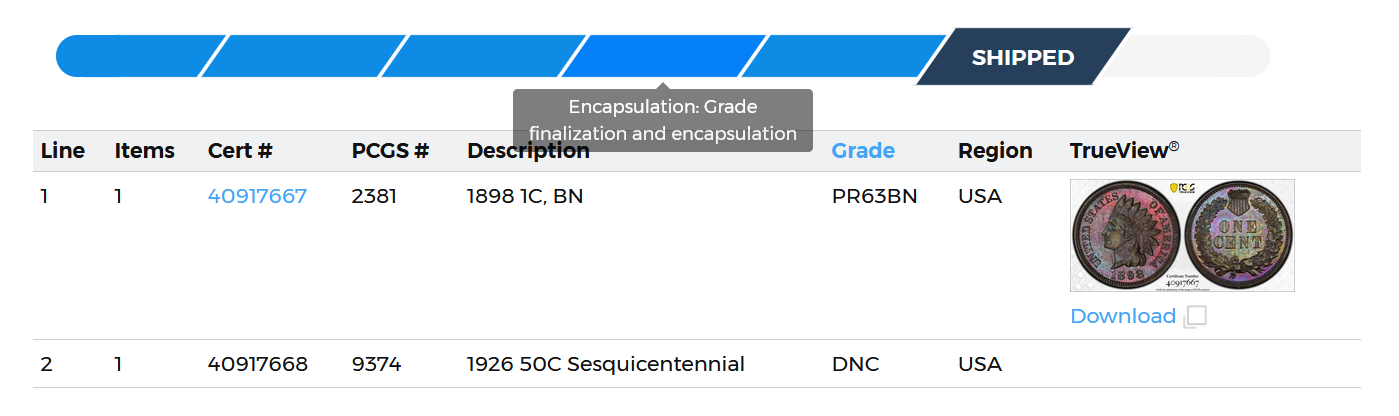1399x416 pixels.
Task: Click the TrueView column header
Action: pyautogui.click(x=1125, y=151)
